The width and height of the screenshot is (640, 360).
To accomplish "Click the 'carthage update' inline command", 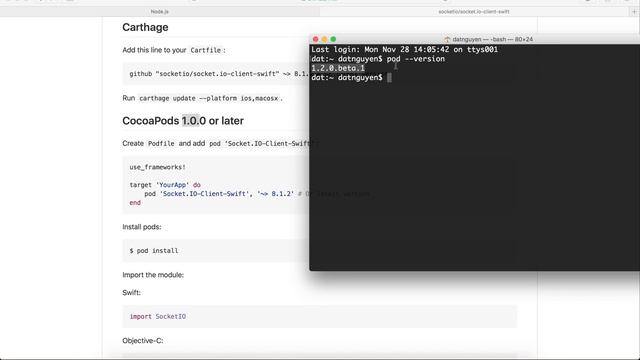I will [x=208, y=98].
